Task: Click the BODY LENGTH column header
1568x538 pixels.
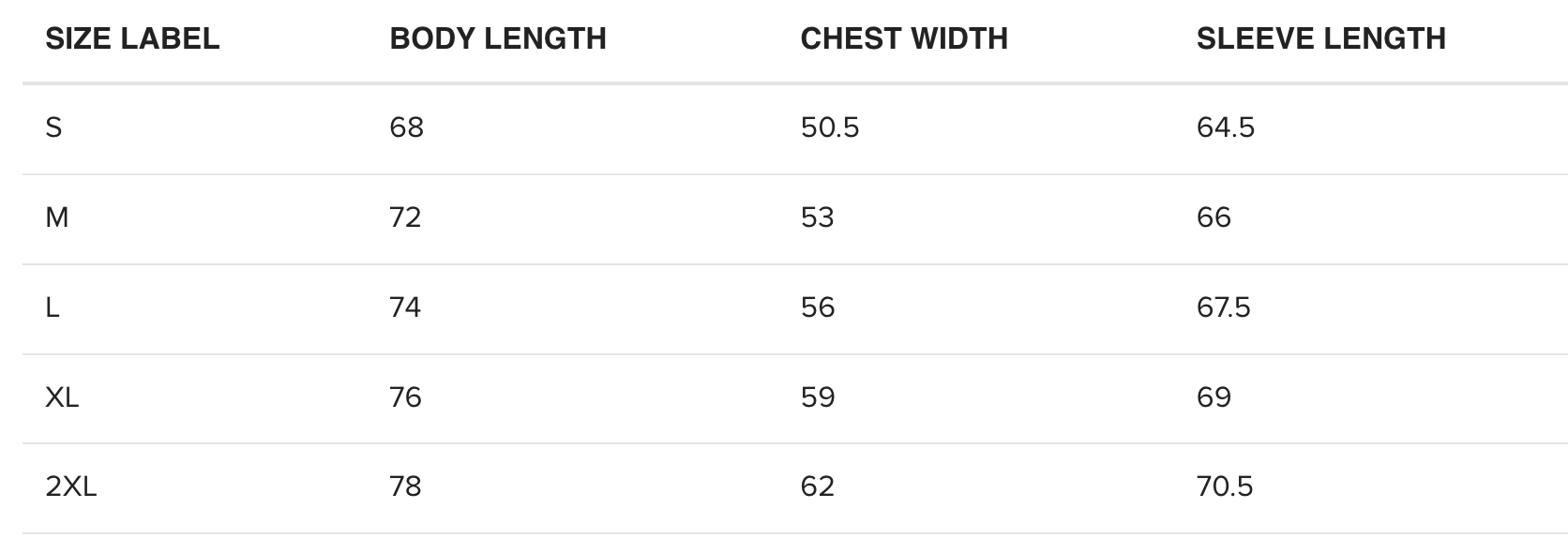Action: point(498,38)
